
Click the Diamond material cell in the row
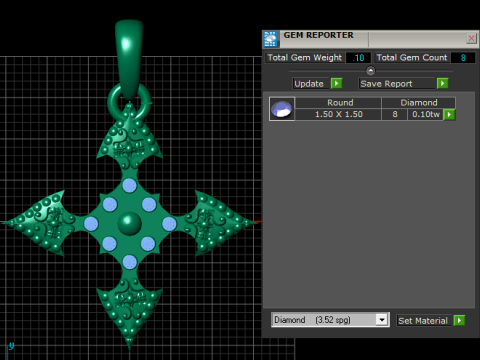[x=419, y=103]
